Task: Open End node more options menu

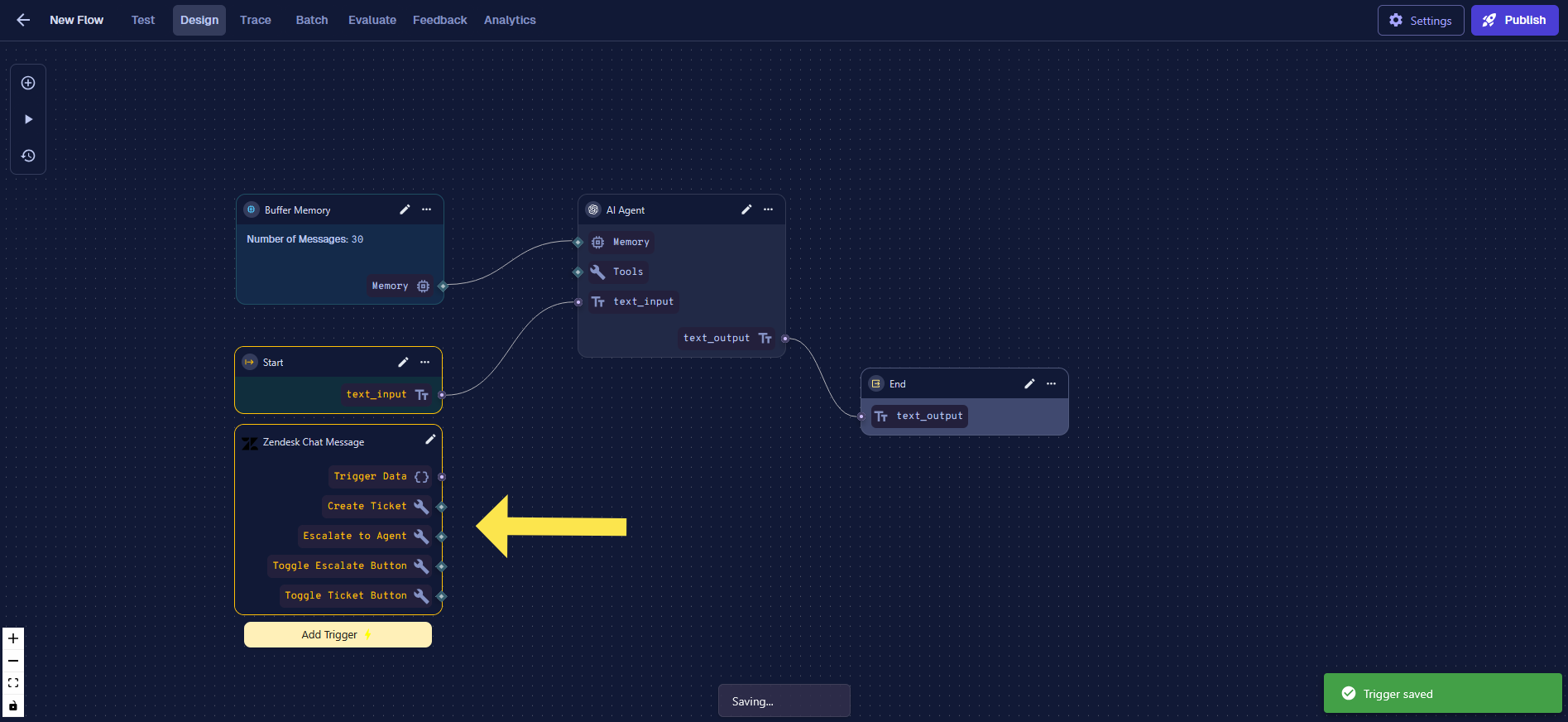Action: click(1052, 383)
